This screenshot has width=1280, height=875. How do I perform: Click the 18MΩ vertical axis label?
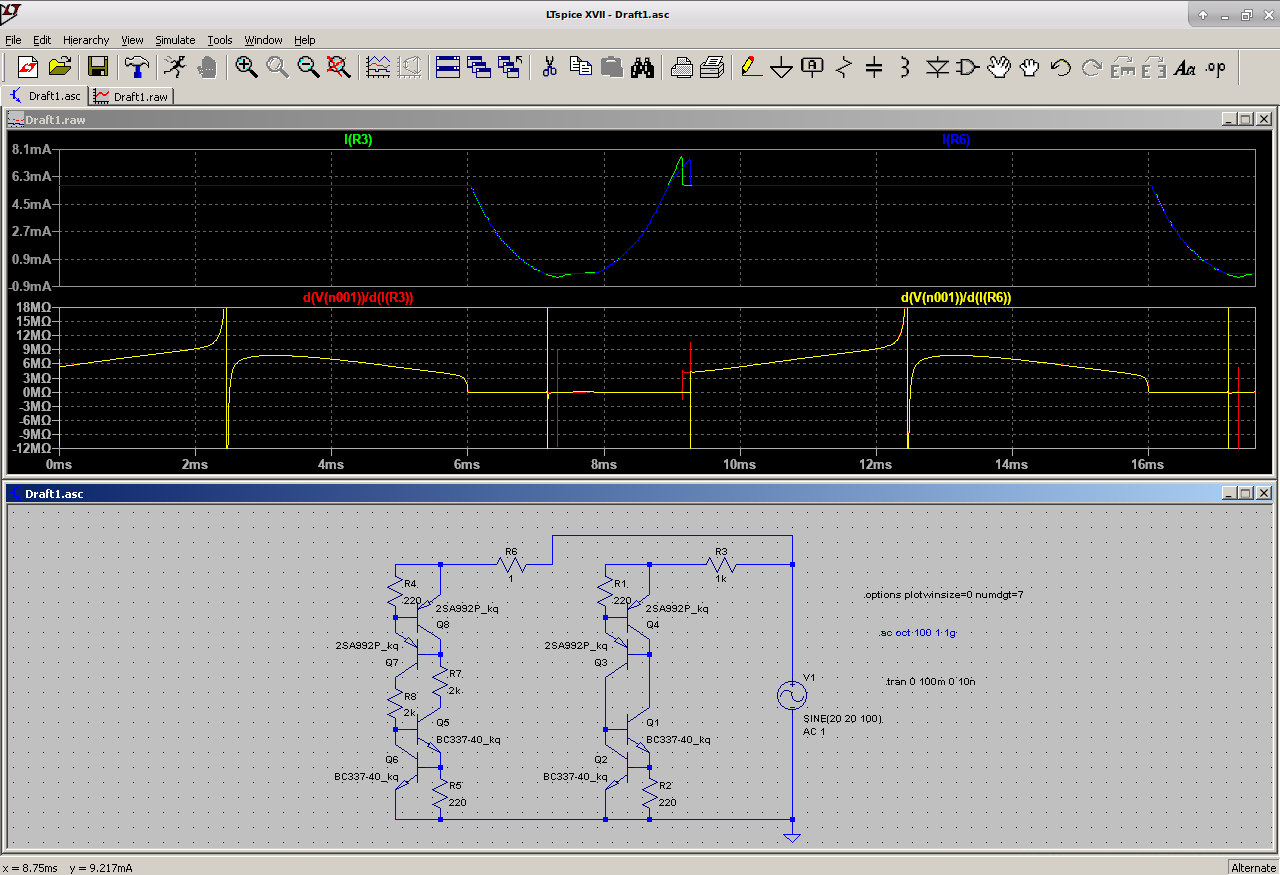pos(33,307)
